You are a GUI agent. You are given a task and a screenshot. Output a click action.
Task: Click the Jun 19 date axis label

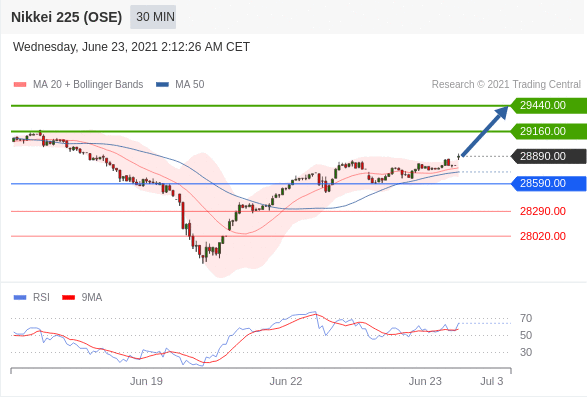146,381
